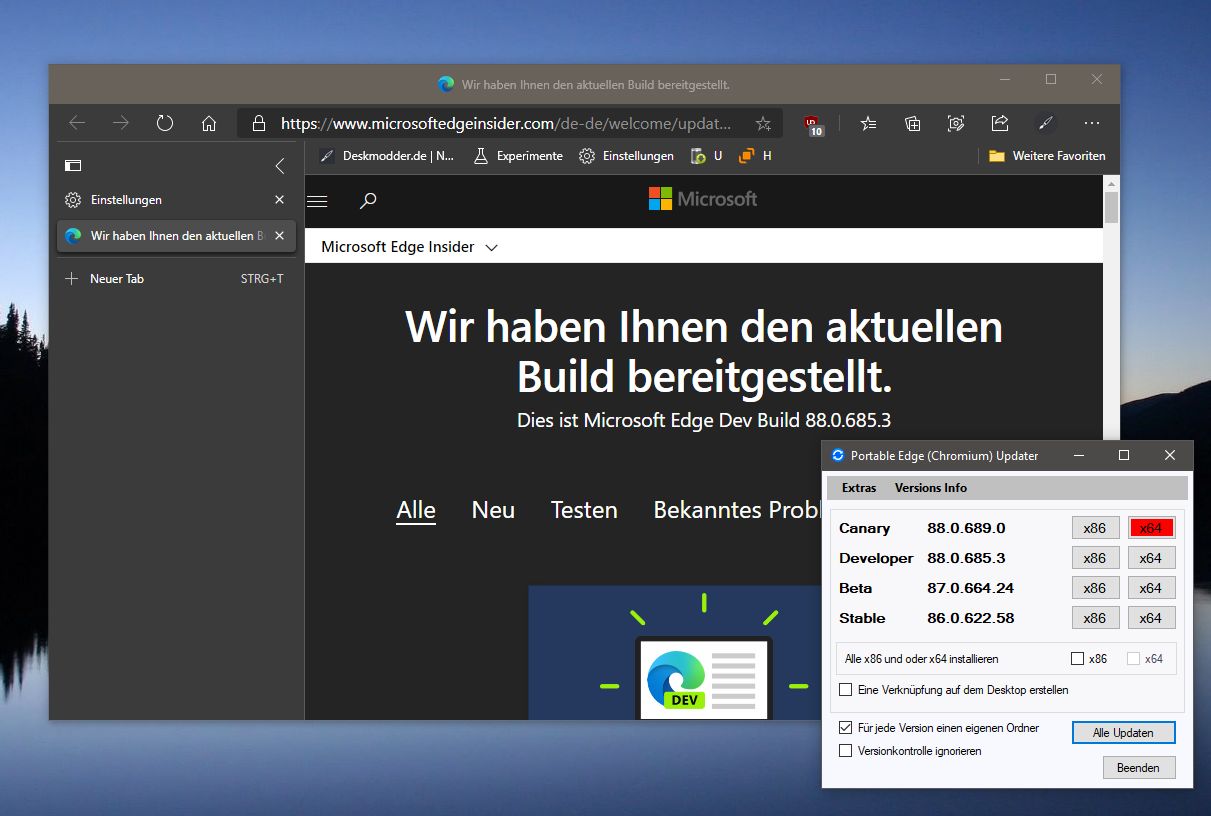Collapse the vertical tabs pane chevron
Screen dimensions: 1211x816
(280, 166)
